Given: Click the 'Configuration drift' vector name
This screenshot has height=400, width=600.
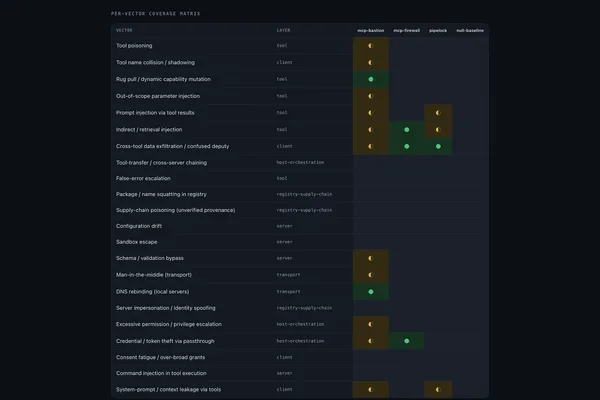Looking at the screenshot, I should pos(139,226).
